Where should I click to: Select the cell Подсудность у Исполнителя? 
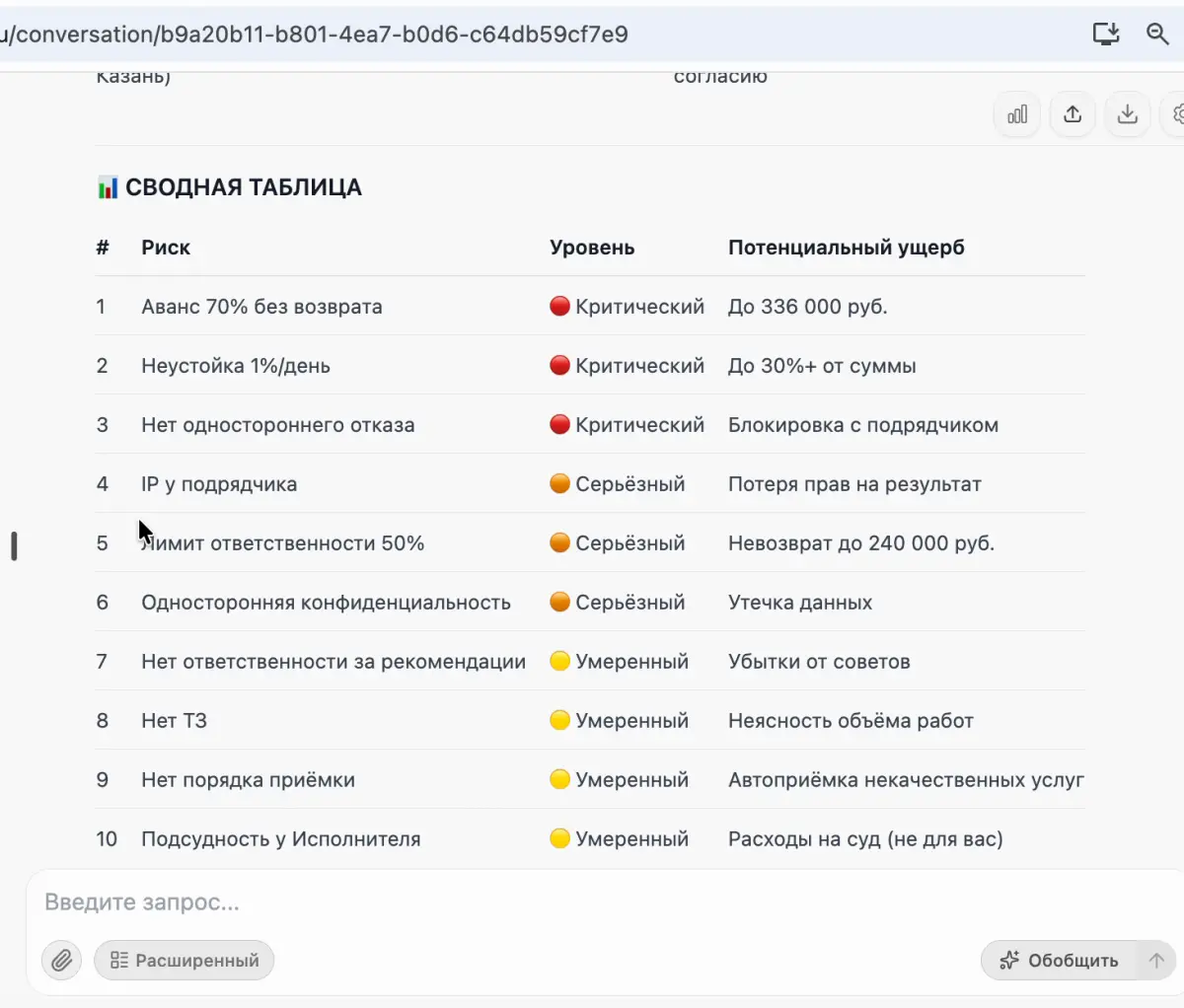coord(280,839)
